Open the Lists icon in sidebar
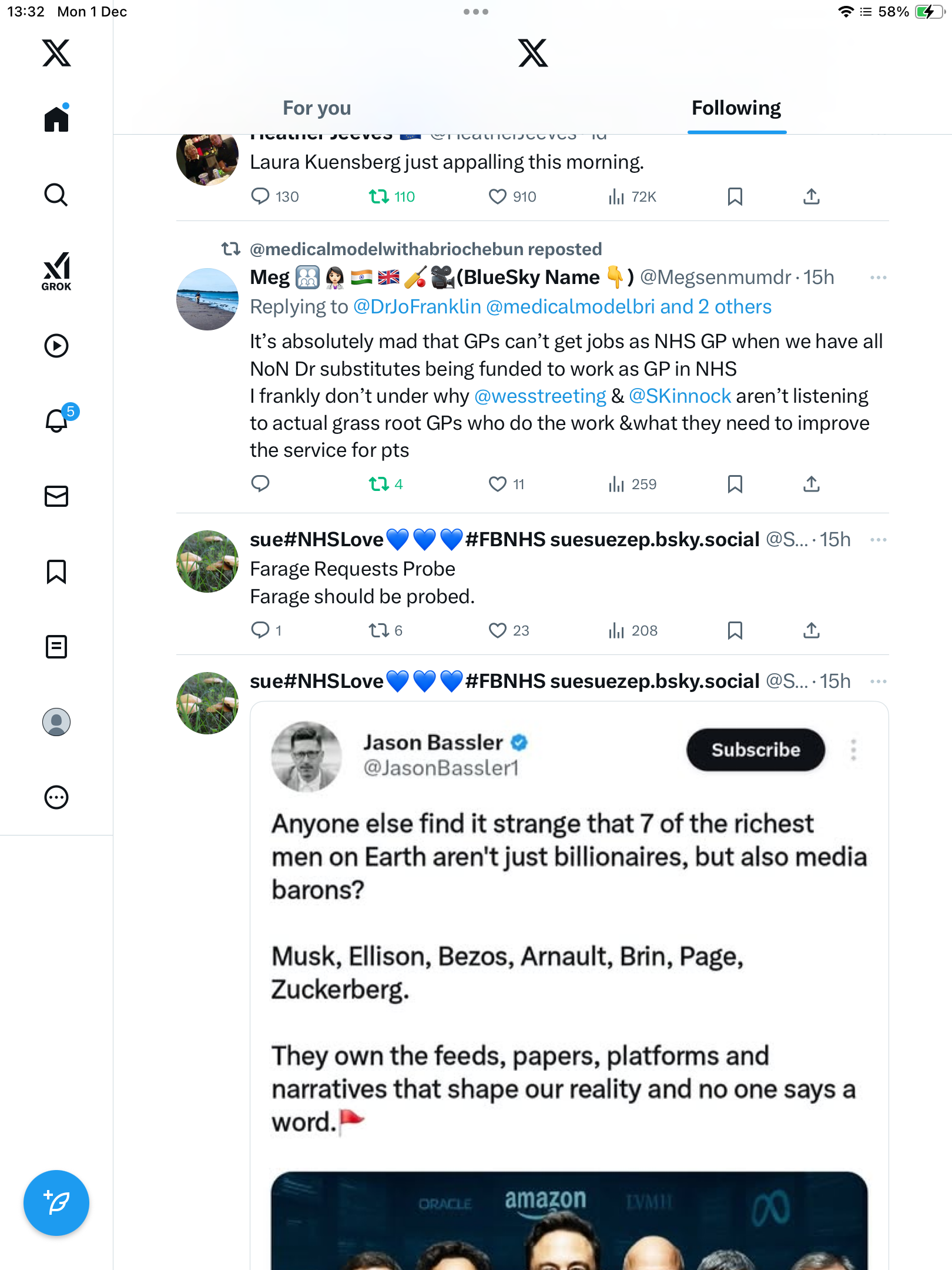 (56, 647)
